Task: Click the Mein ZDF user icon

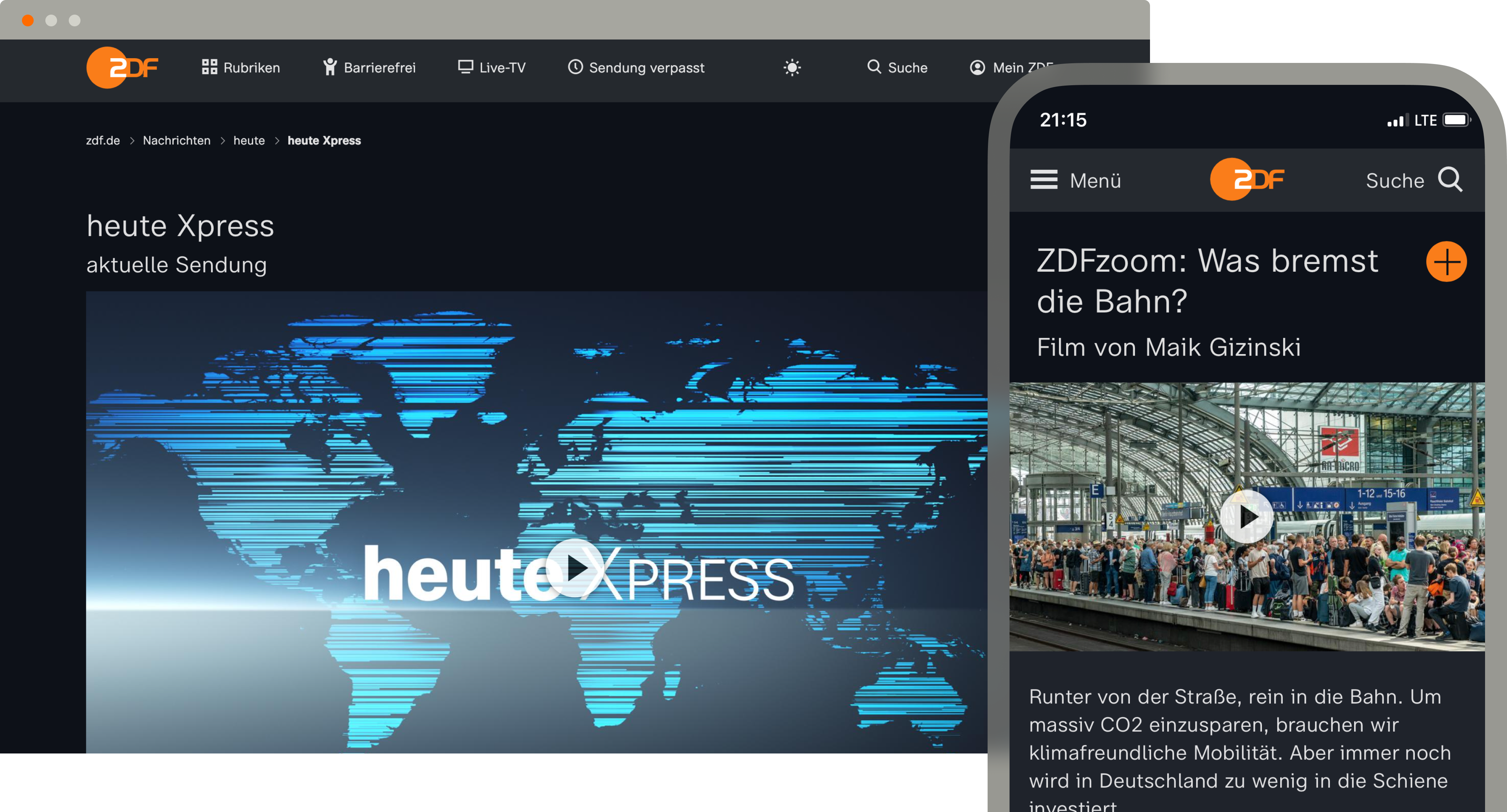Action: point(977,68)
